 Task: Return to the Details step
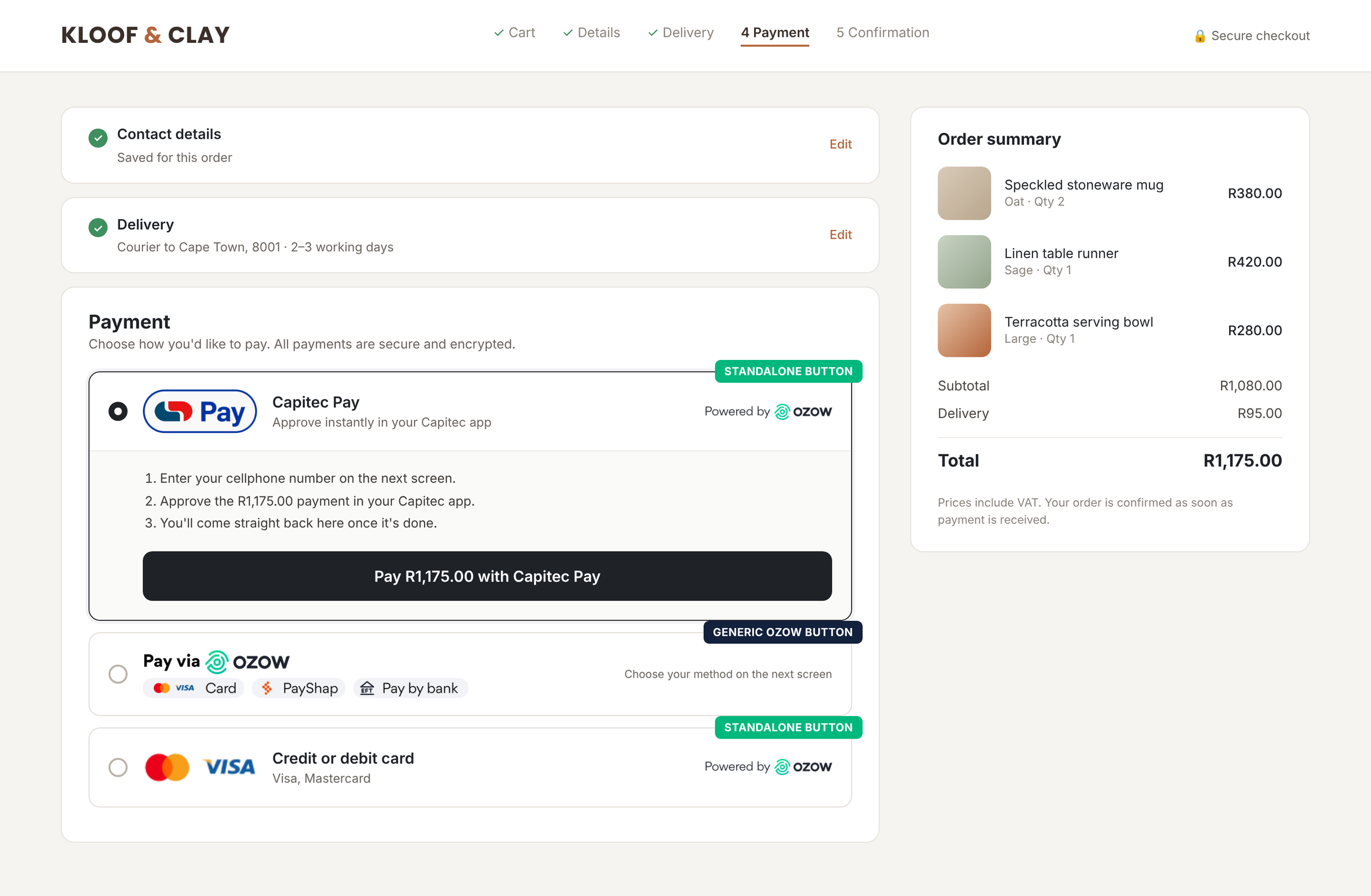coord(592,33)
